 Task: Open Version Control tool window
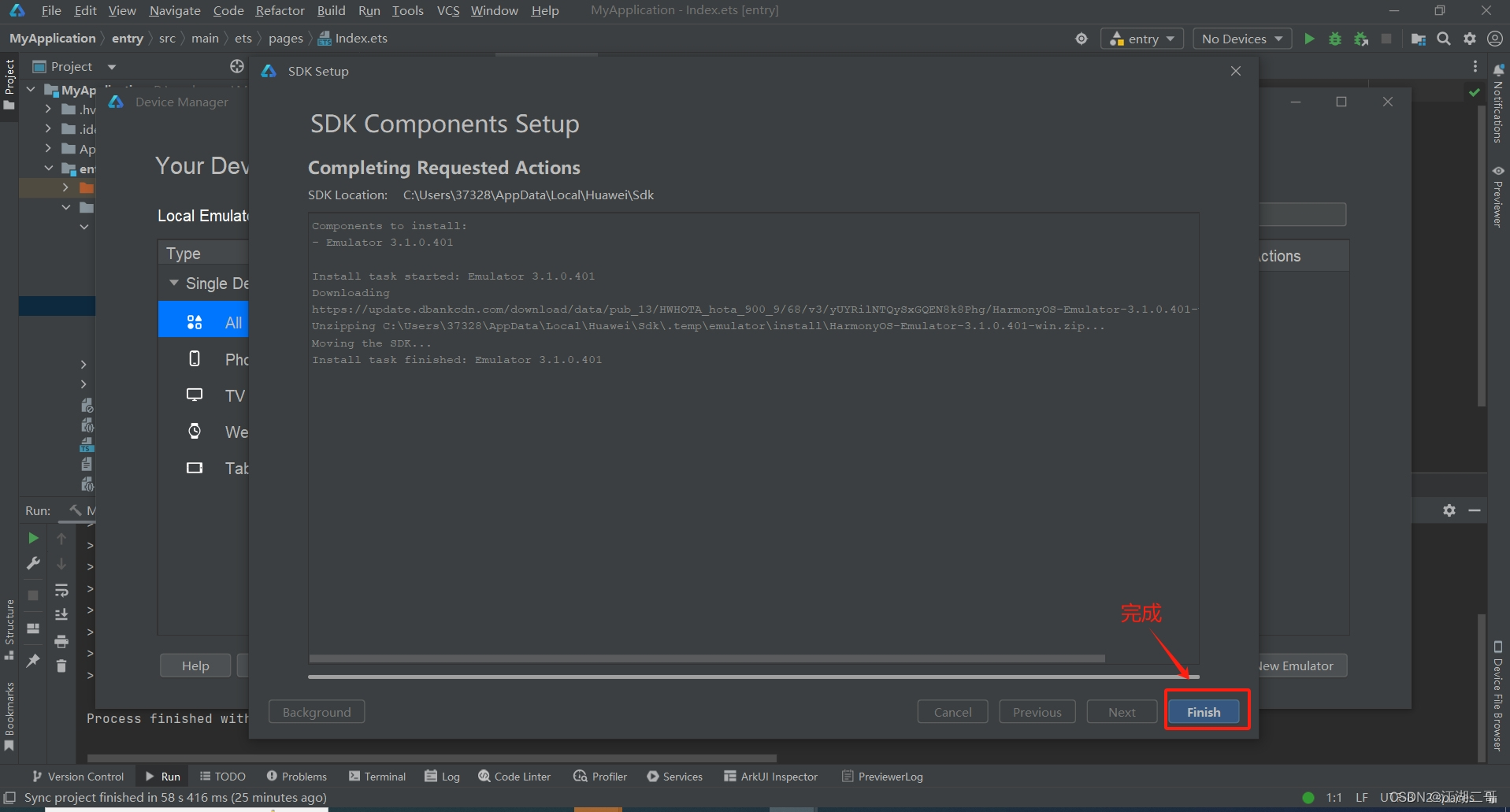(78, 777)
